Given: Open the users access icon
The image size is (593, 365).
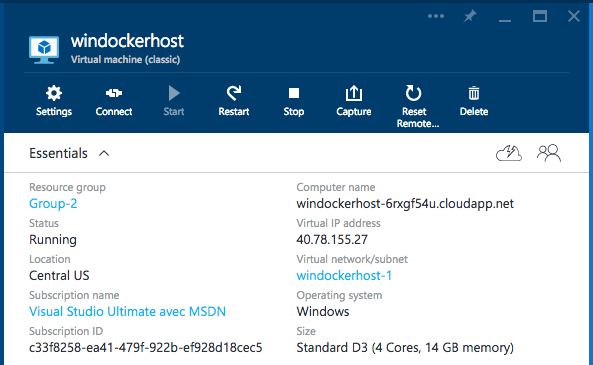Looking at the screenshot, I should click(x=549, y=153).
